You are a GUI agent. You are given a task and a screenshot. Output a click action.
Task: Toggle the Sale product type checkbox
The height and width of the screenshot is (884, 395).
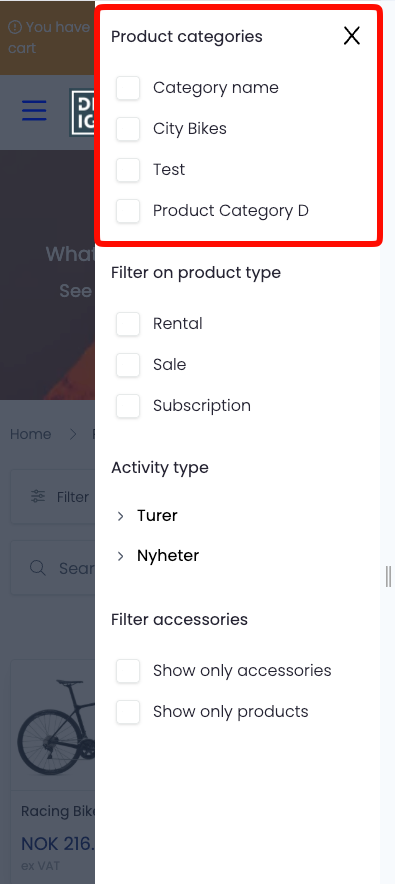tap(128, 365)
